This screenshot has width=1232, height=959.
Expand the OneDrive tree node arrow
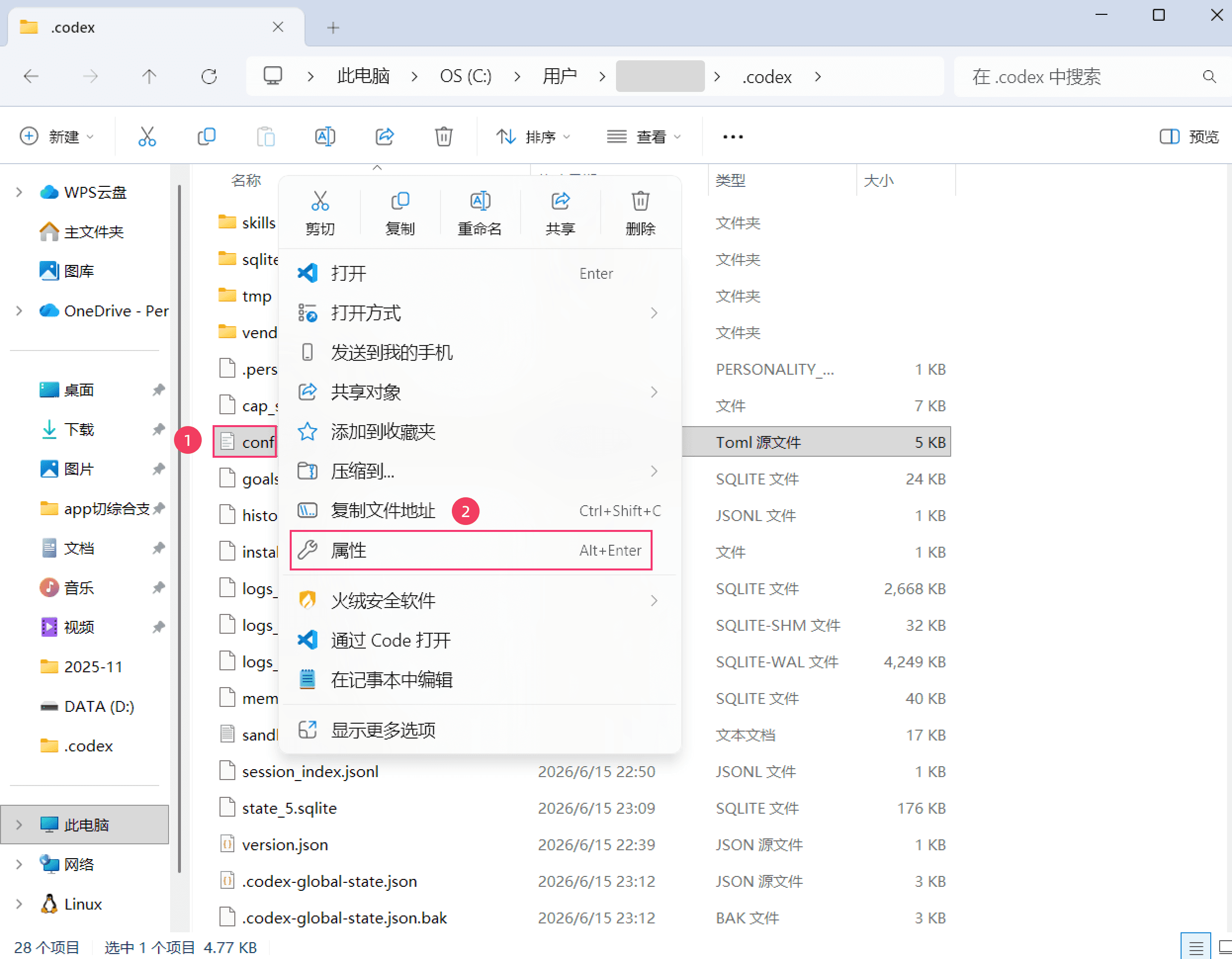point(19,311)
